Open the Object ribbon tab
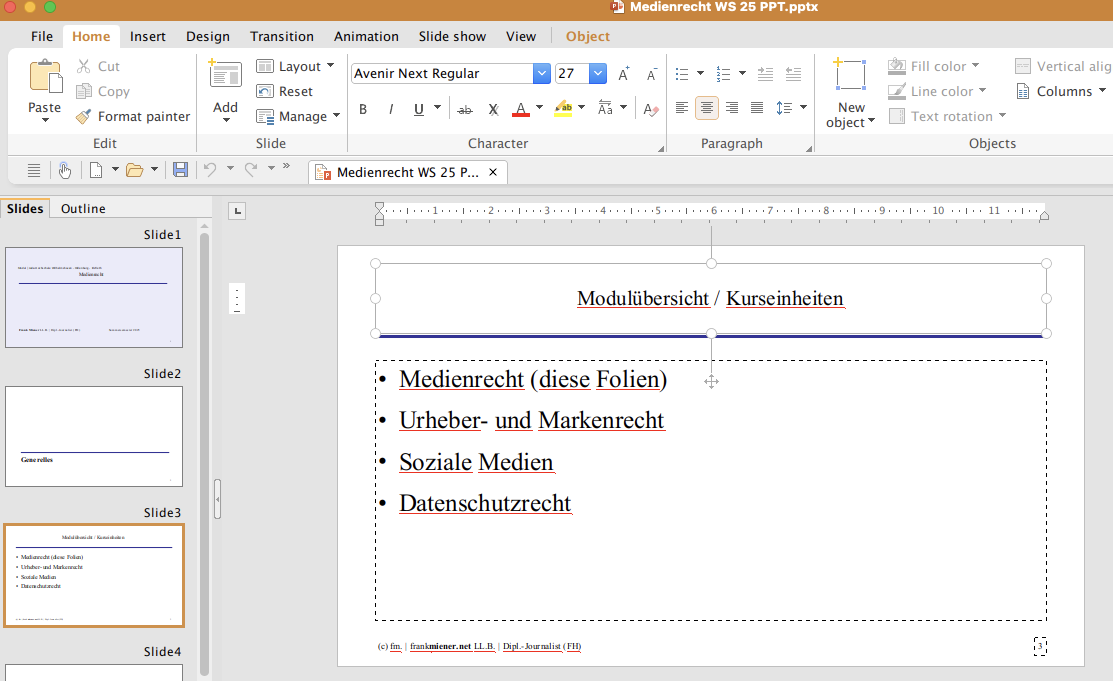1113x681 pixels. (588, 36)
